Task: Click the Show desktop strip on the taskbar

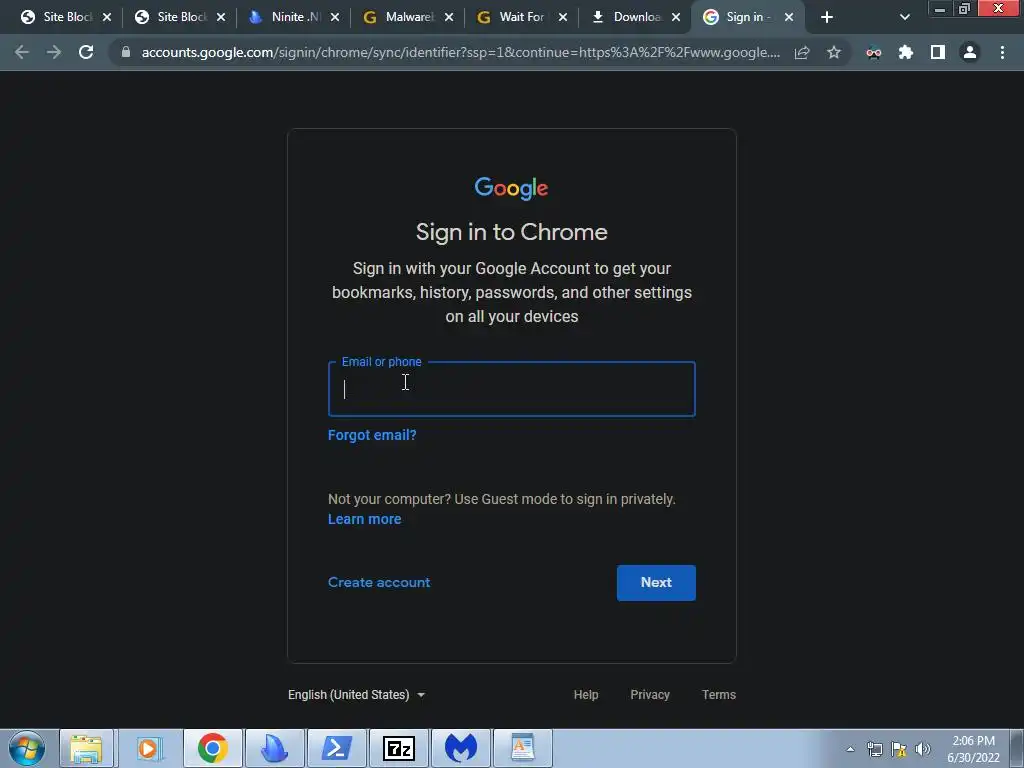Action: click(1017, 748)
